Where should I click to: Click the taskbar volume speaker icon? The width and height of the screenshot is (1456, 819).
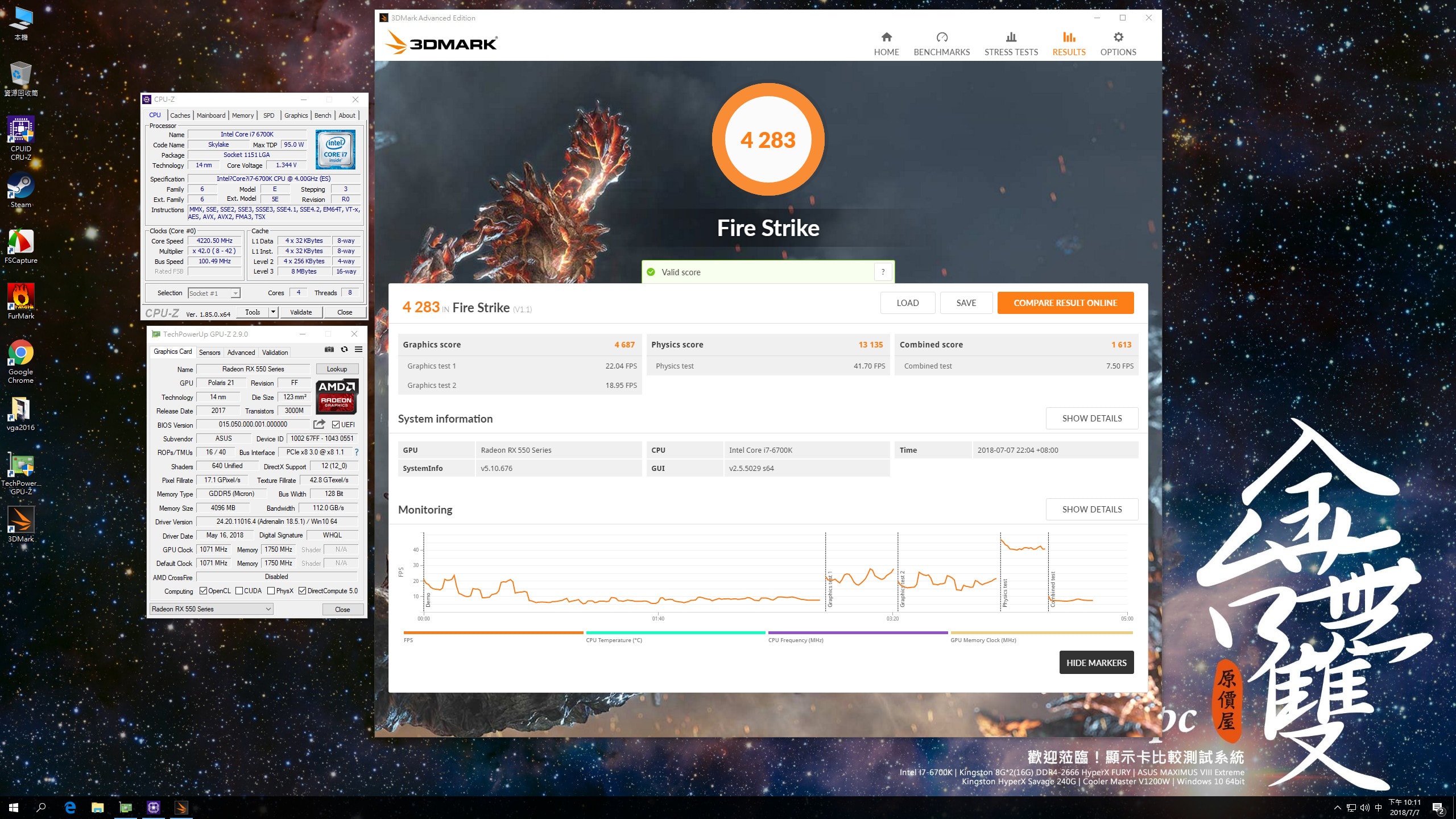tap(1364, 808)
